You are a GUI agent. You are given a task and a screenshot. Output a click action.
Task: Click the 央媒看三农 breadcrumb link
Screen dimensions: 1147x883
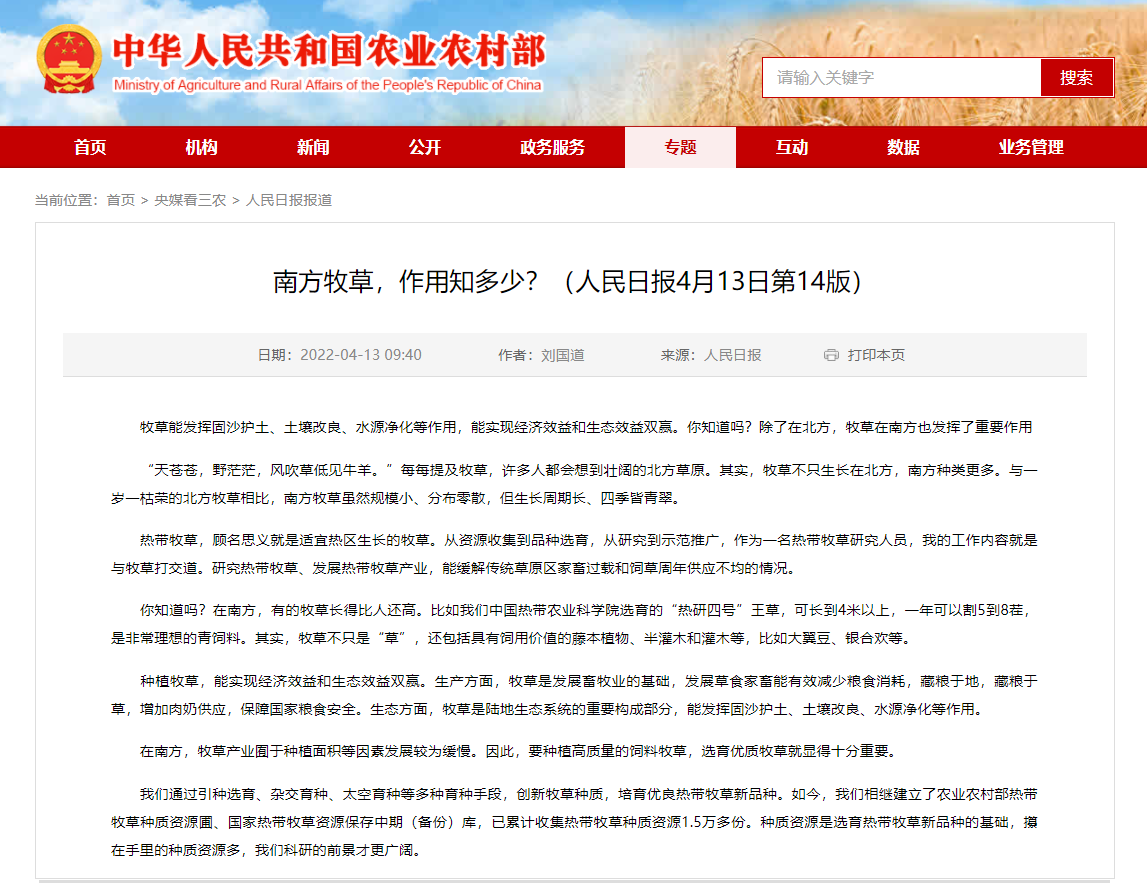pyautogui.click(x=190, y=200)
